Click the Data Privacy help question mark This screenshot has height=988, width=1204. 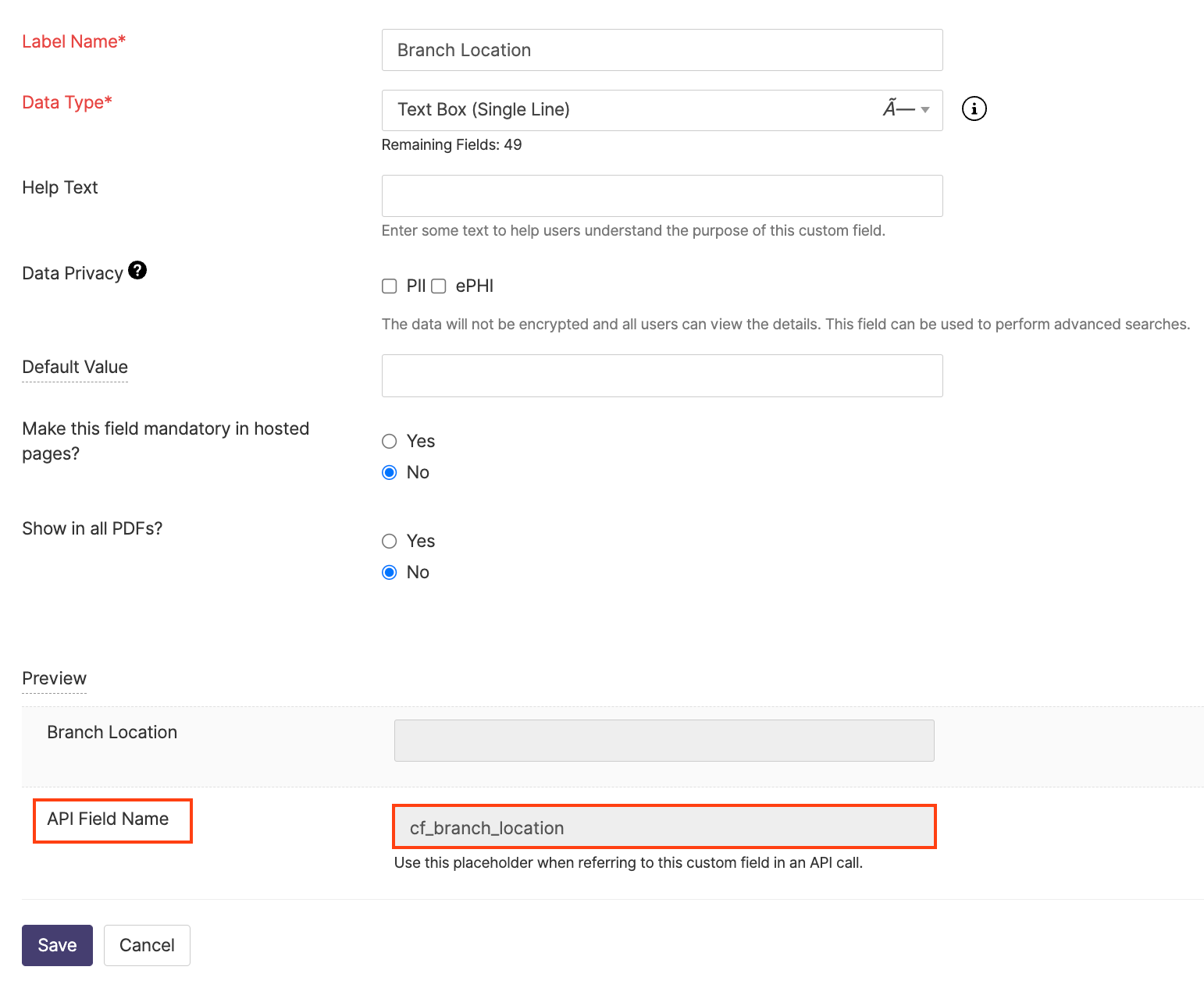tap(137, 270)
